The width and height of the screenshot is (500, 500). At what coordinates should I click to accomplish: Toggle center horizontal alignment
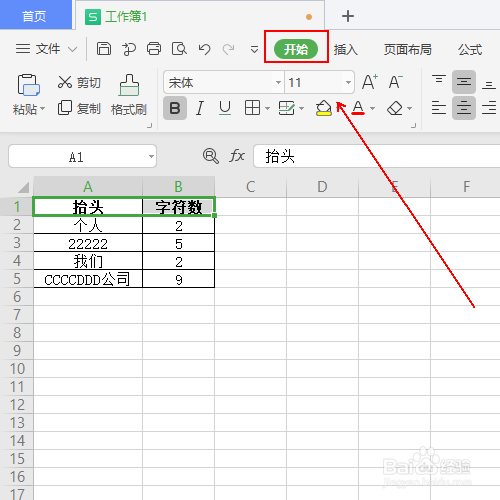pyautogui.click(x=464, y=108)
